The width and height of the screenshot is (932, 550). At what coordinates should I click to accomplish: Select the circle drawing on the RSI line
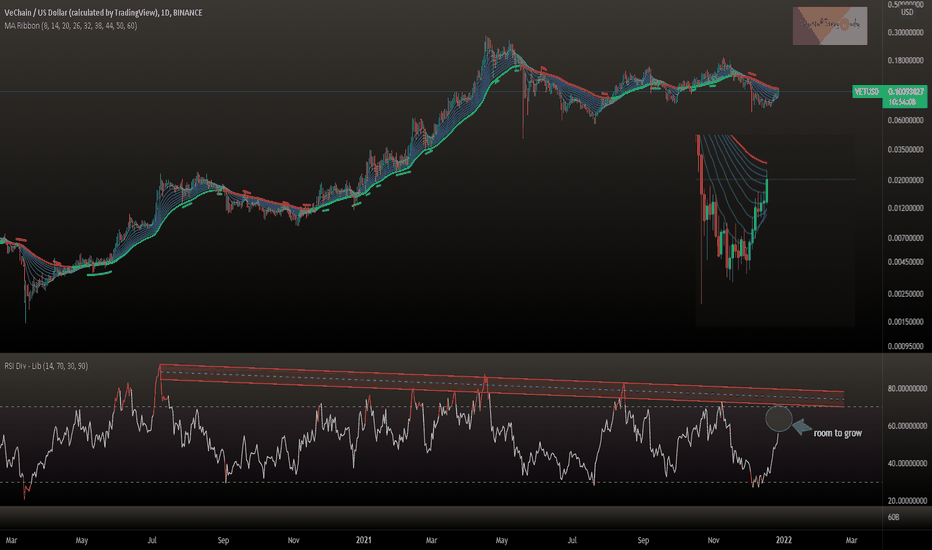click(x=779, y=419)
